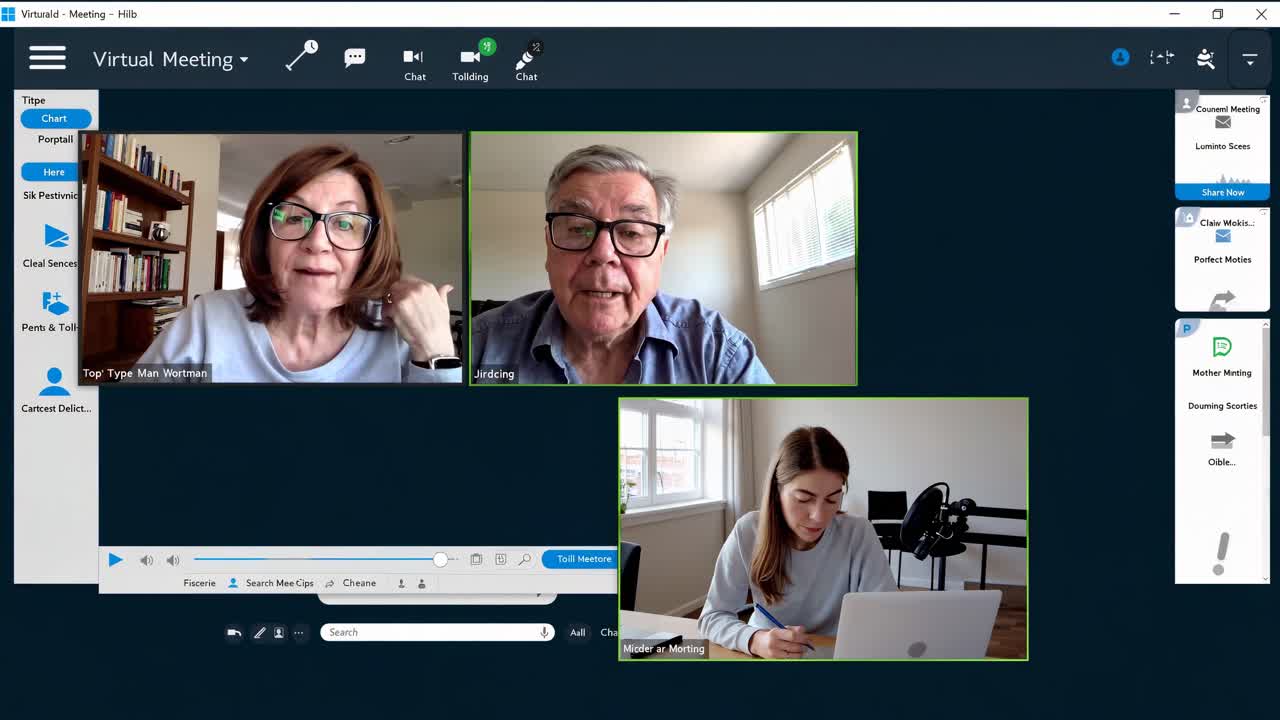Click the Windows app icon in title bar

(9, 14)
